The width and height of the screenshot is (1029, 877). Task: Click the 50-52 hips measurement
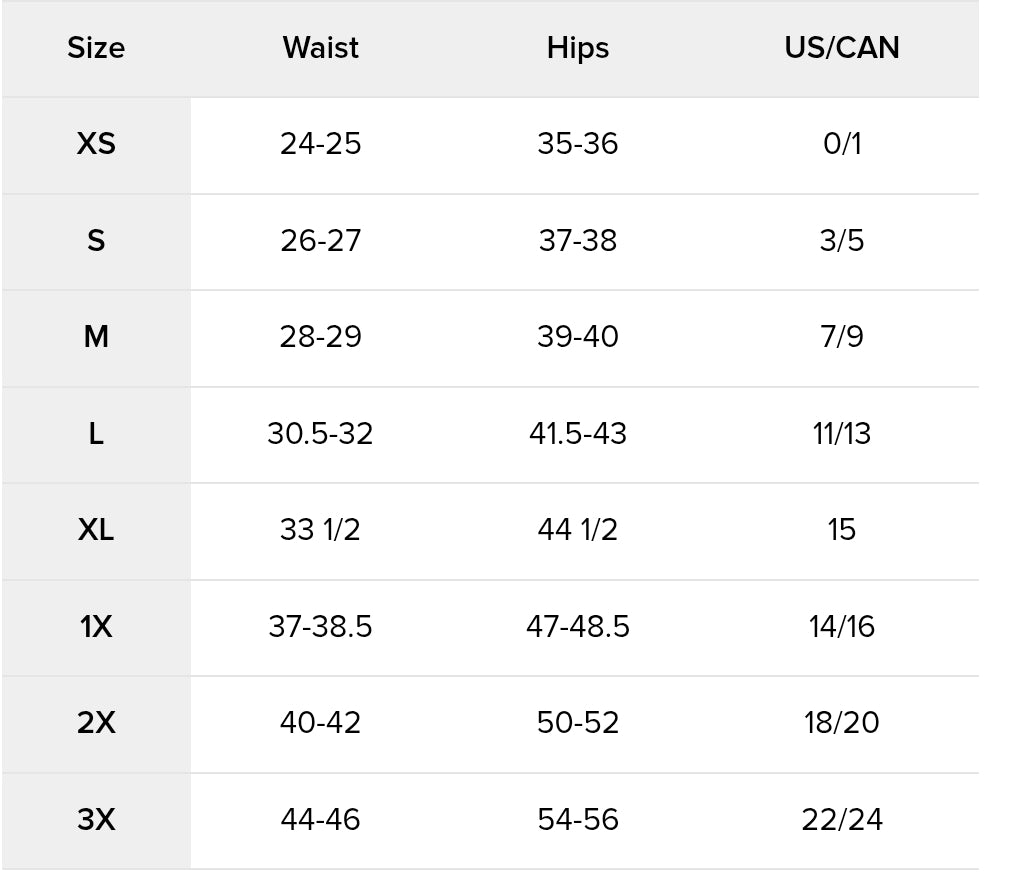578,723
